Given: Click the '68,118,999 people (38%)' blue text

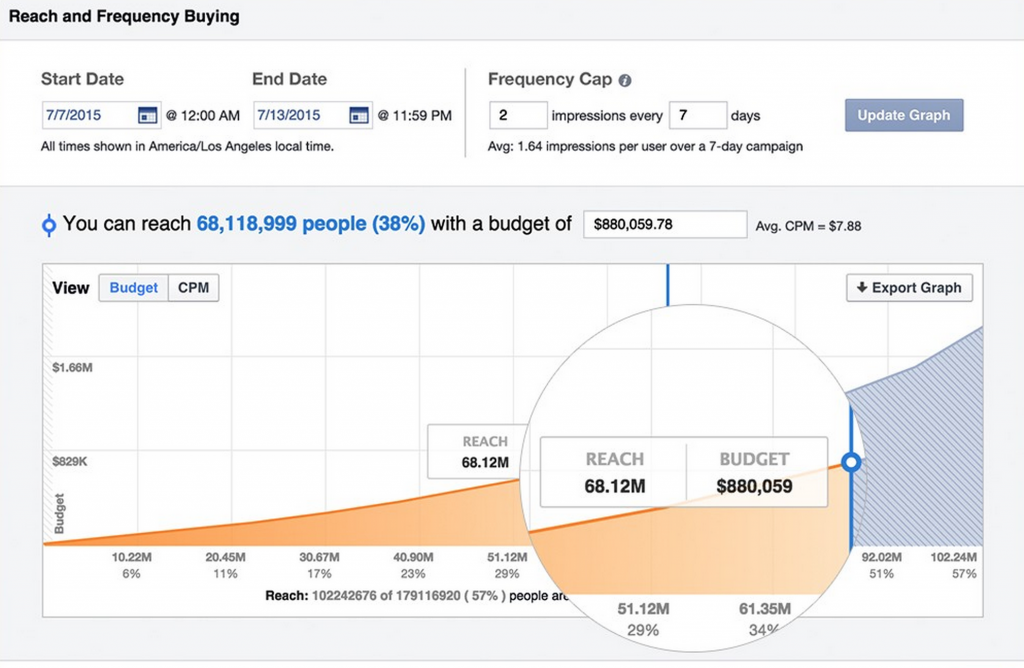Looking at the screenshot, I should pyautogui.click(x=311, y=223).
